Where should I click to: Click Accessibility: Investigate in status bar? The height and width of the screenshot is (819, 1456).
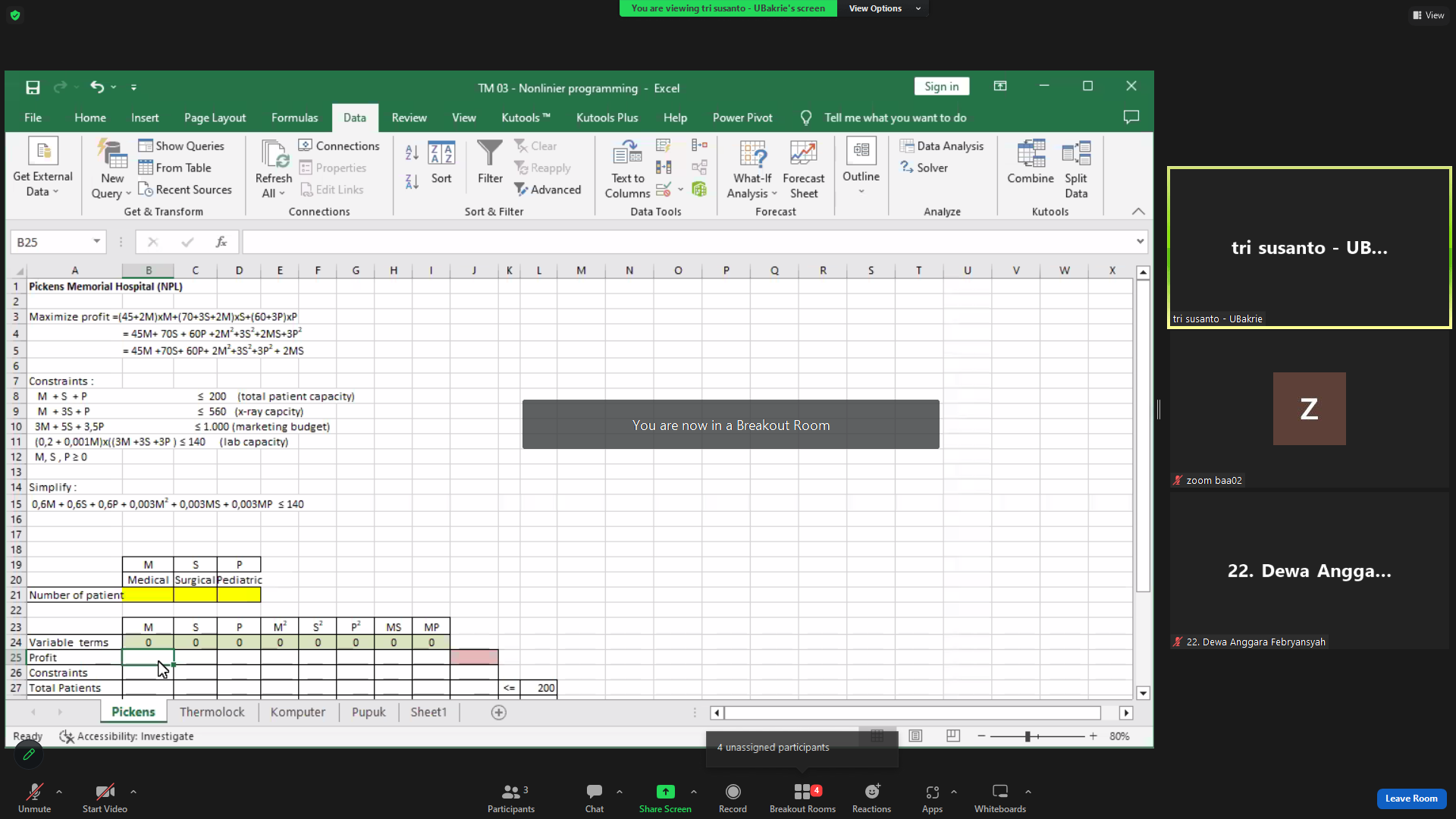[x=127, y=736]
